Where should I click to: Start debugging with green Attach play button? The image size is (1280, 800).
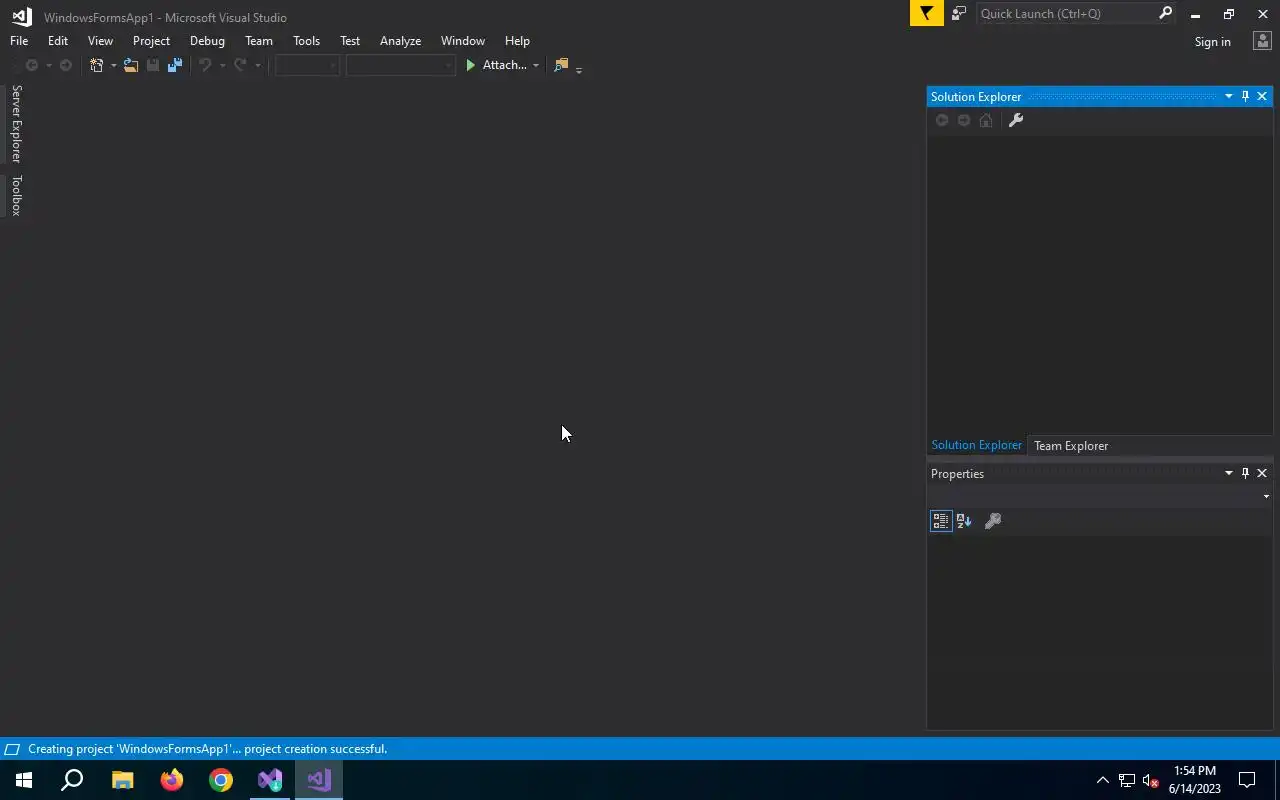click(496, 65)
